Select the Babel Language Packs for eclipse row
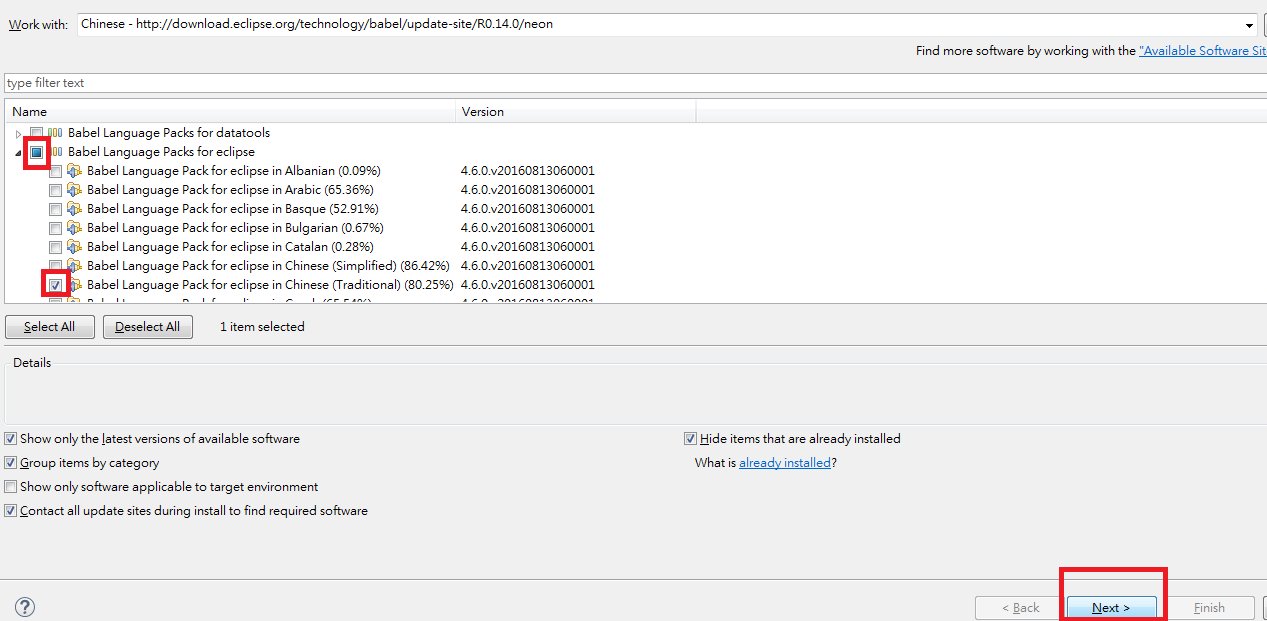This screenshot has height=621, width=1267. pyautogui.click(x=161, y=152)
